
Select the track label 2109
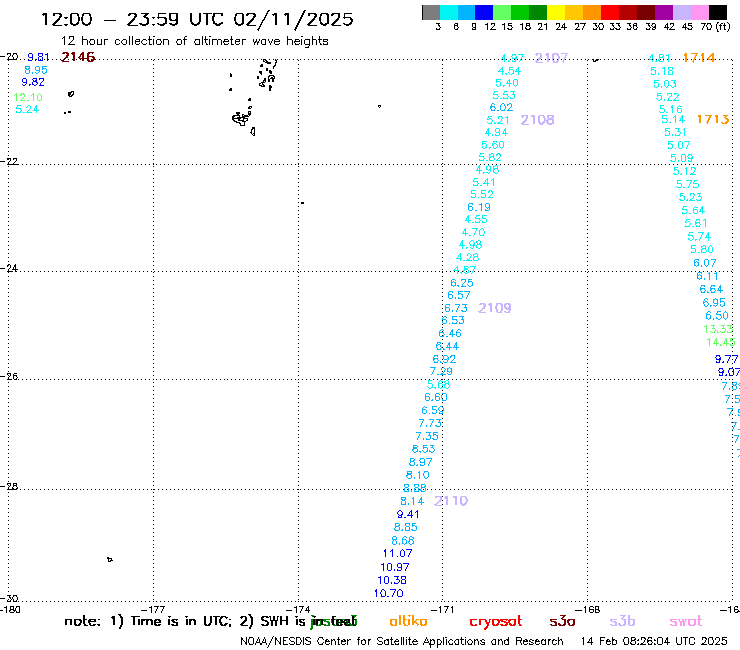coord(495,308)
